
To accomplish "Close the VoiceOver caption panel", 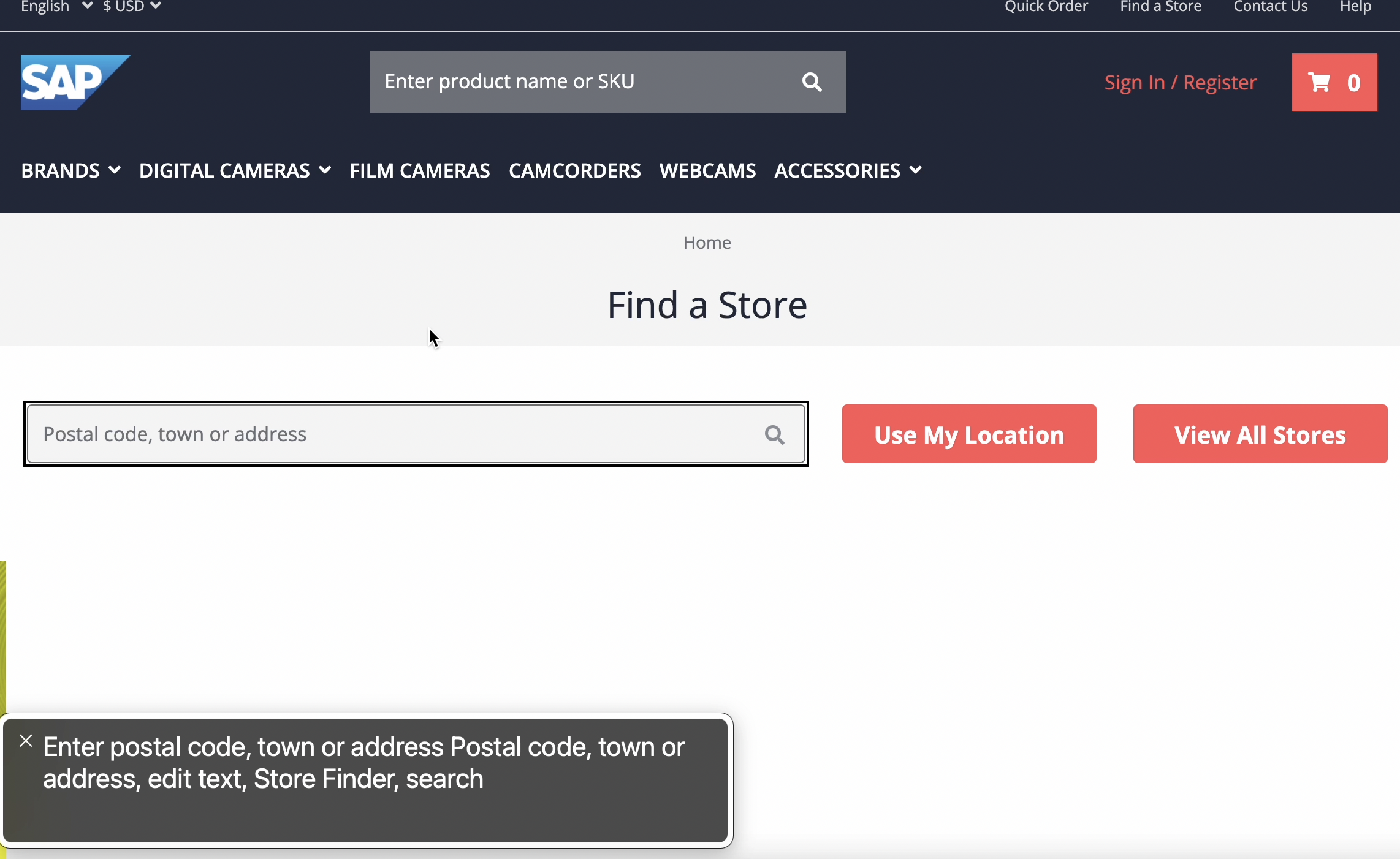I will pos(26,741).
